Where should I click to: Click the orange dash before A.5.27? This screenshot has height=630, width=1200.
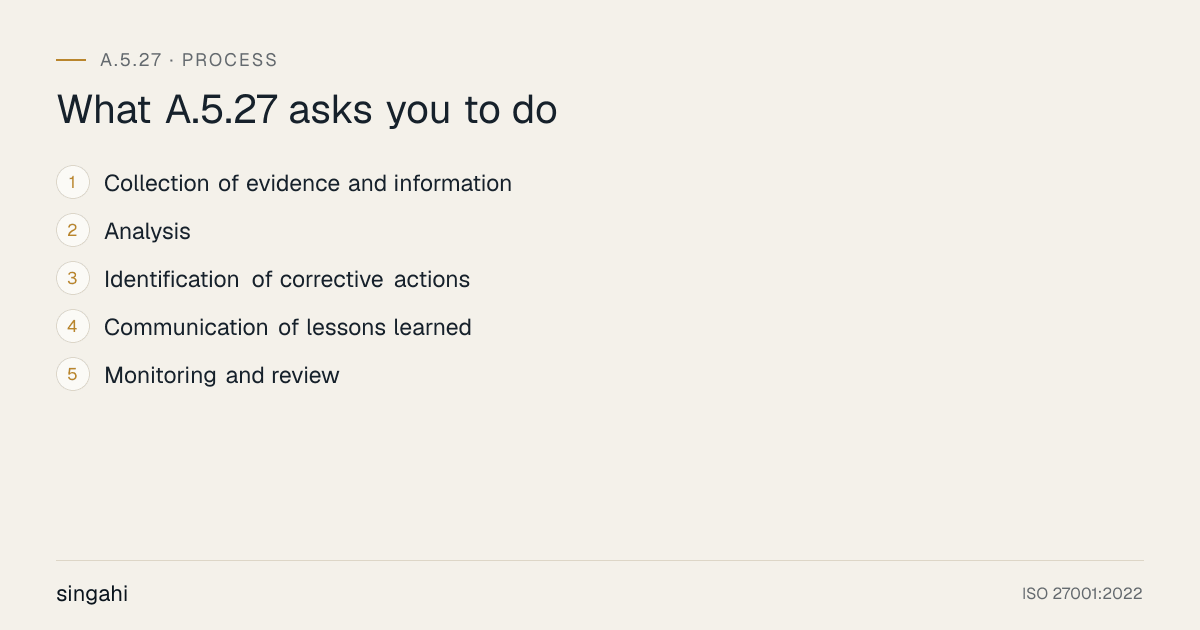(71, 60)
